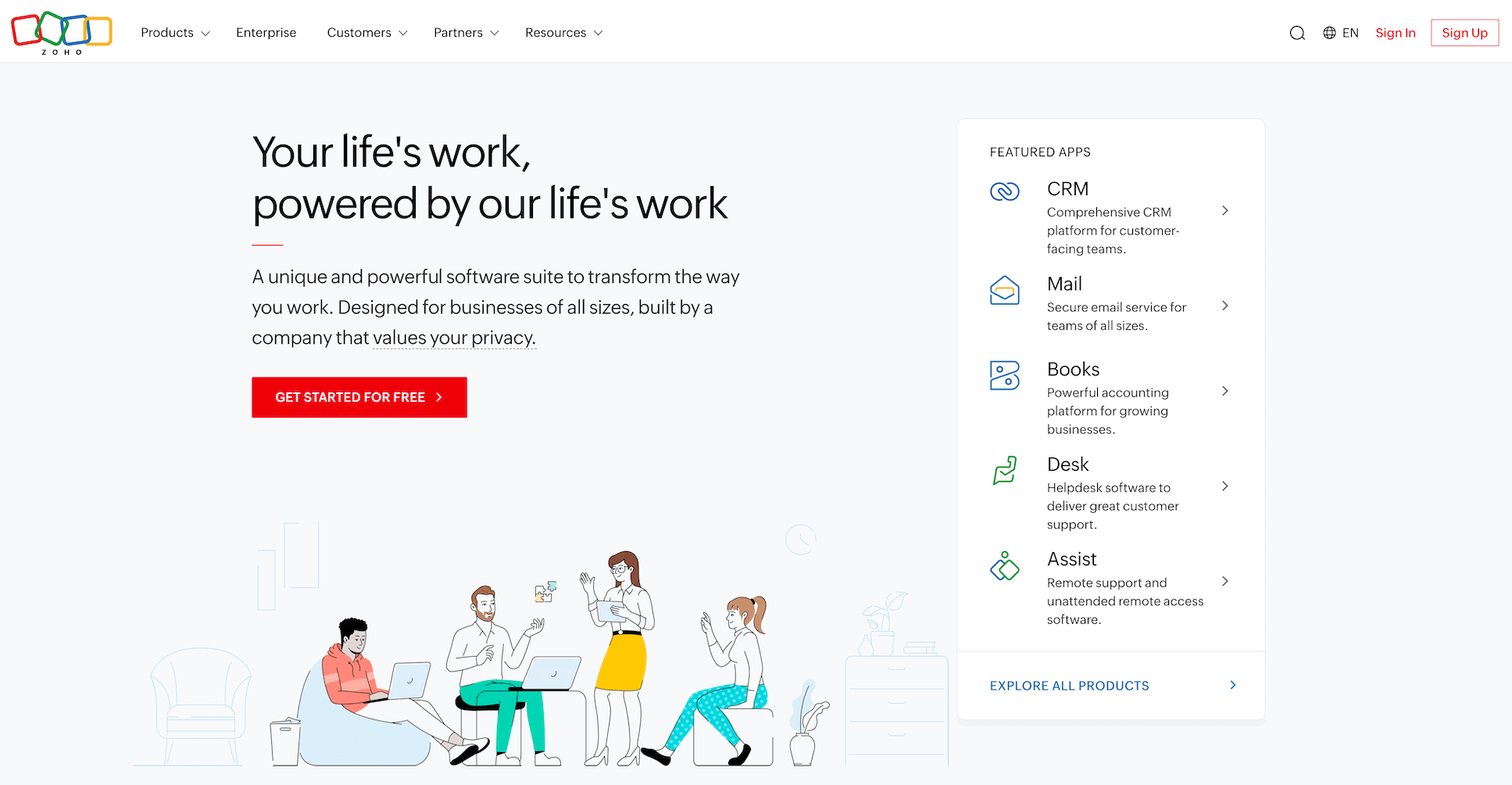Click the Sign Up button
This screenshot has width=1512, height=785.
click(1464, 33)
